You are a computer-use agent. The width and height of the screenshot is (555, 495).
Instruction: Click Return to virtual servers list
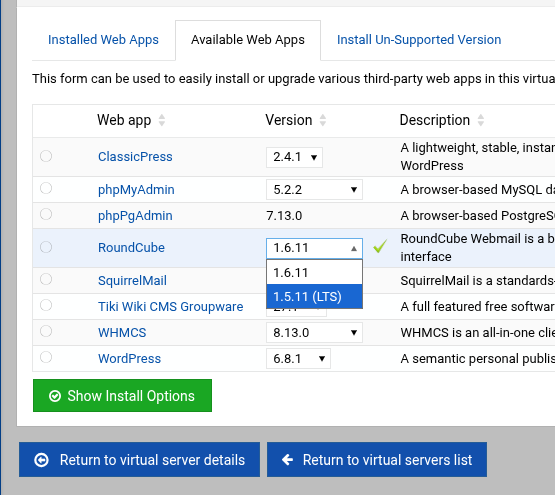tap(377, 460)
